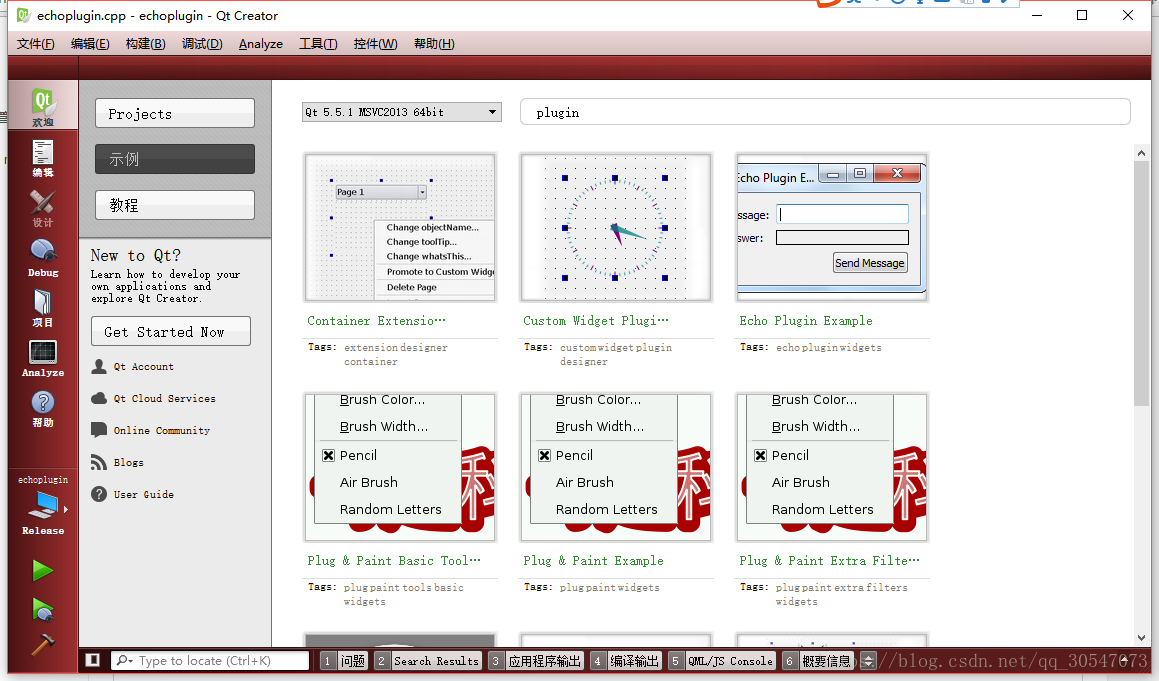Select the 示例 (Examples) tab button
The height and width of the screenshot is (681, 1159).
click(174, 159)
